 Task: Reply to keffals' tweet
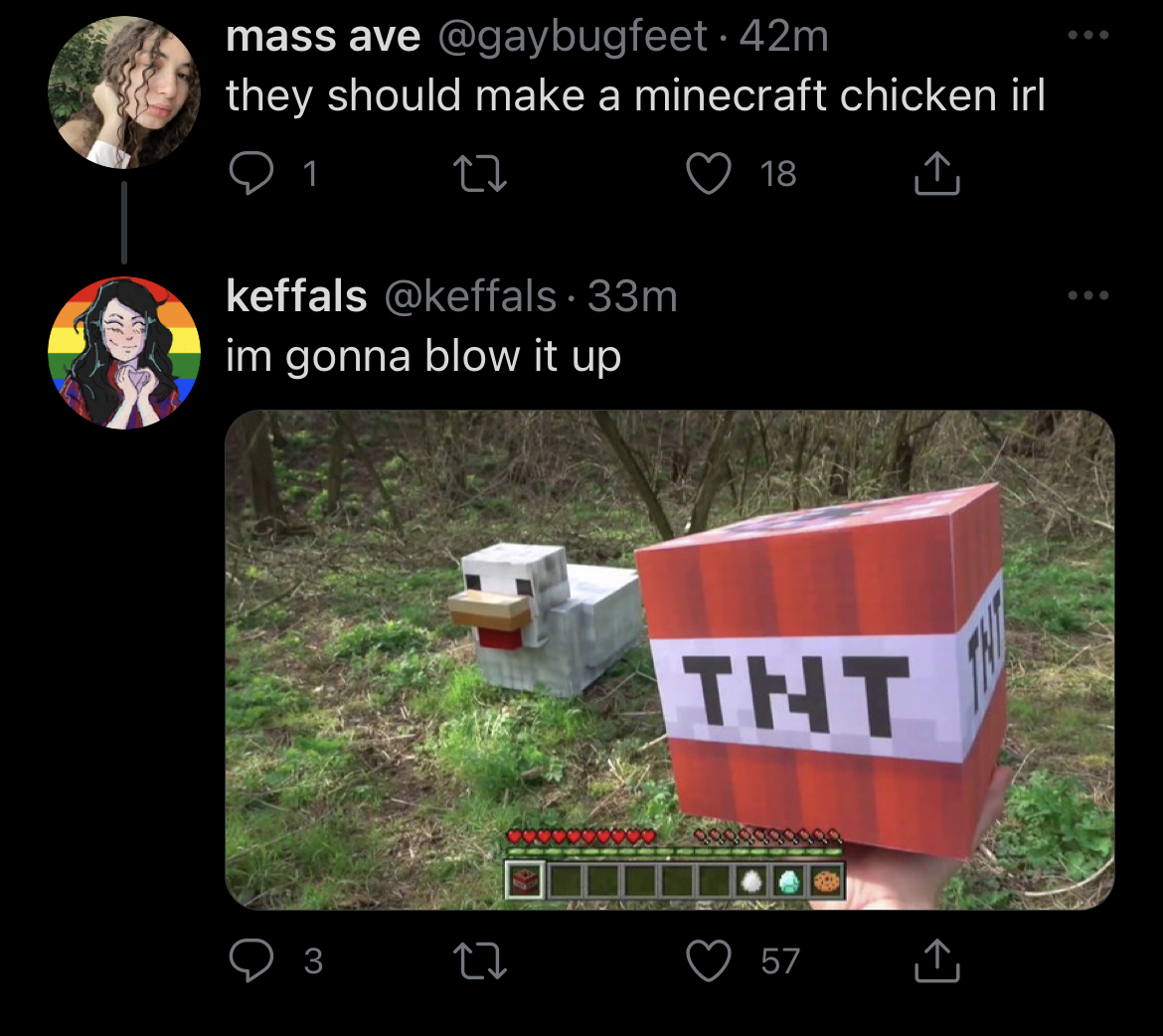click(251, 960)
